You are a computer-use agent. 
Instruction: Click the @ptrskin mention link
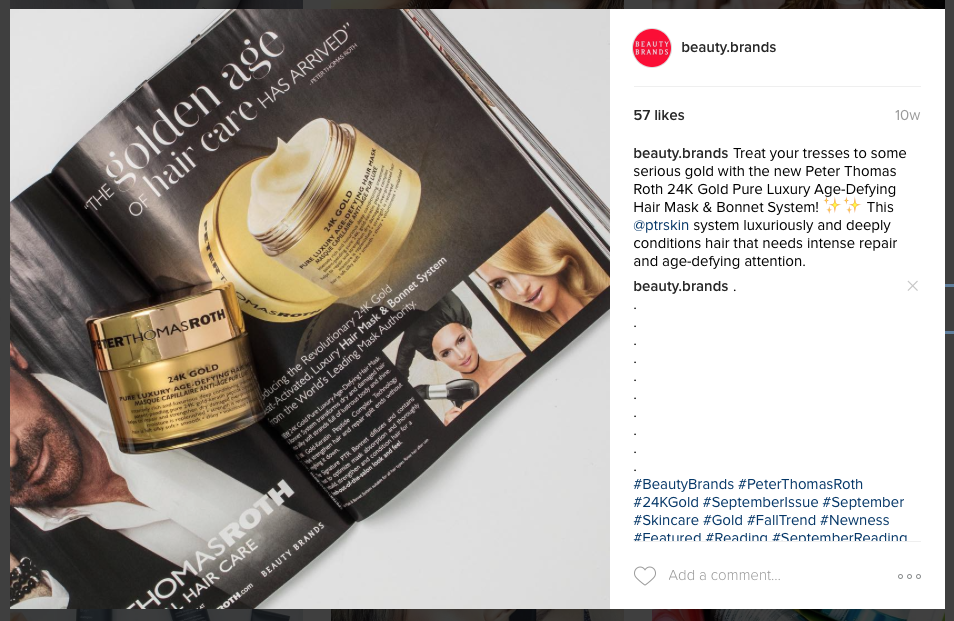coord(661,225)
